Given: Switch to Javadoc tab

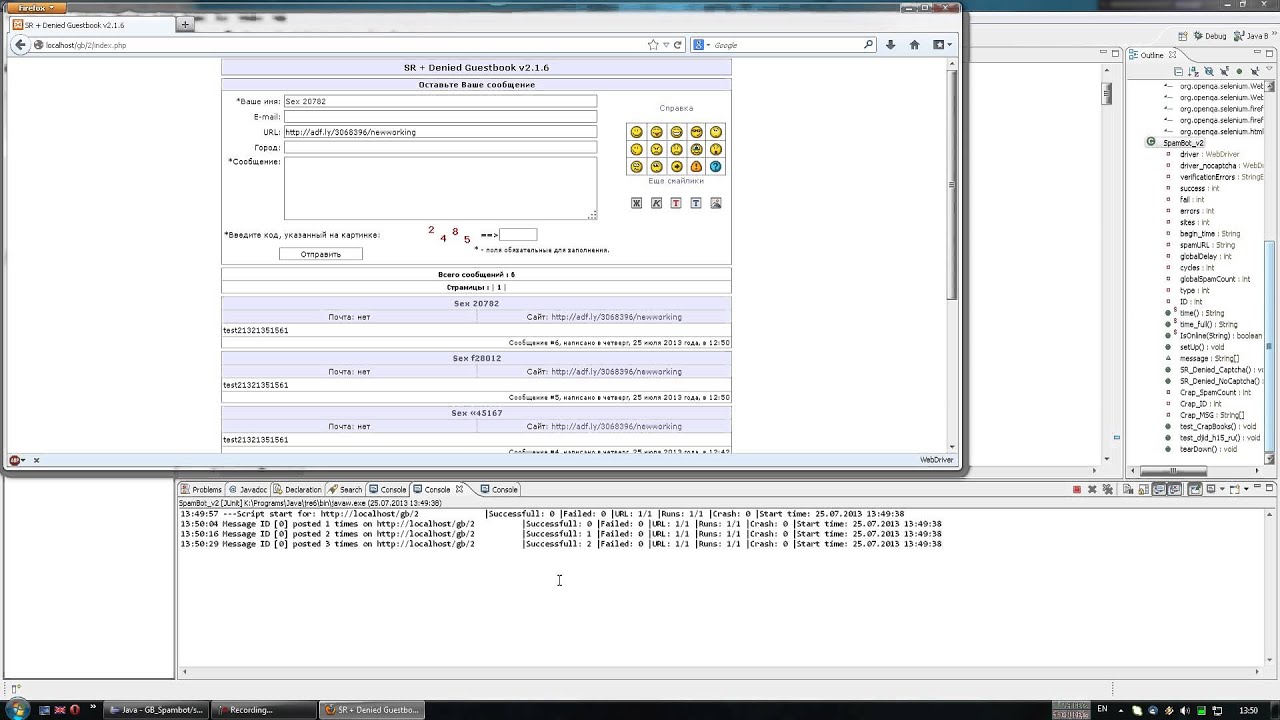Looking at the screenshot, I should 249,490.
